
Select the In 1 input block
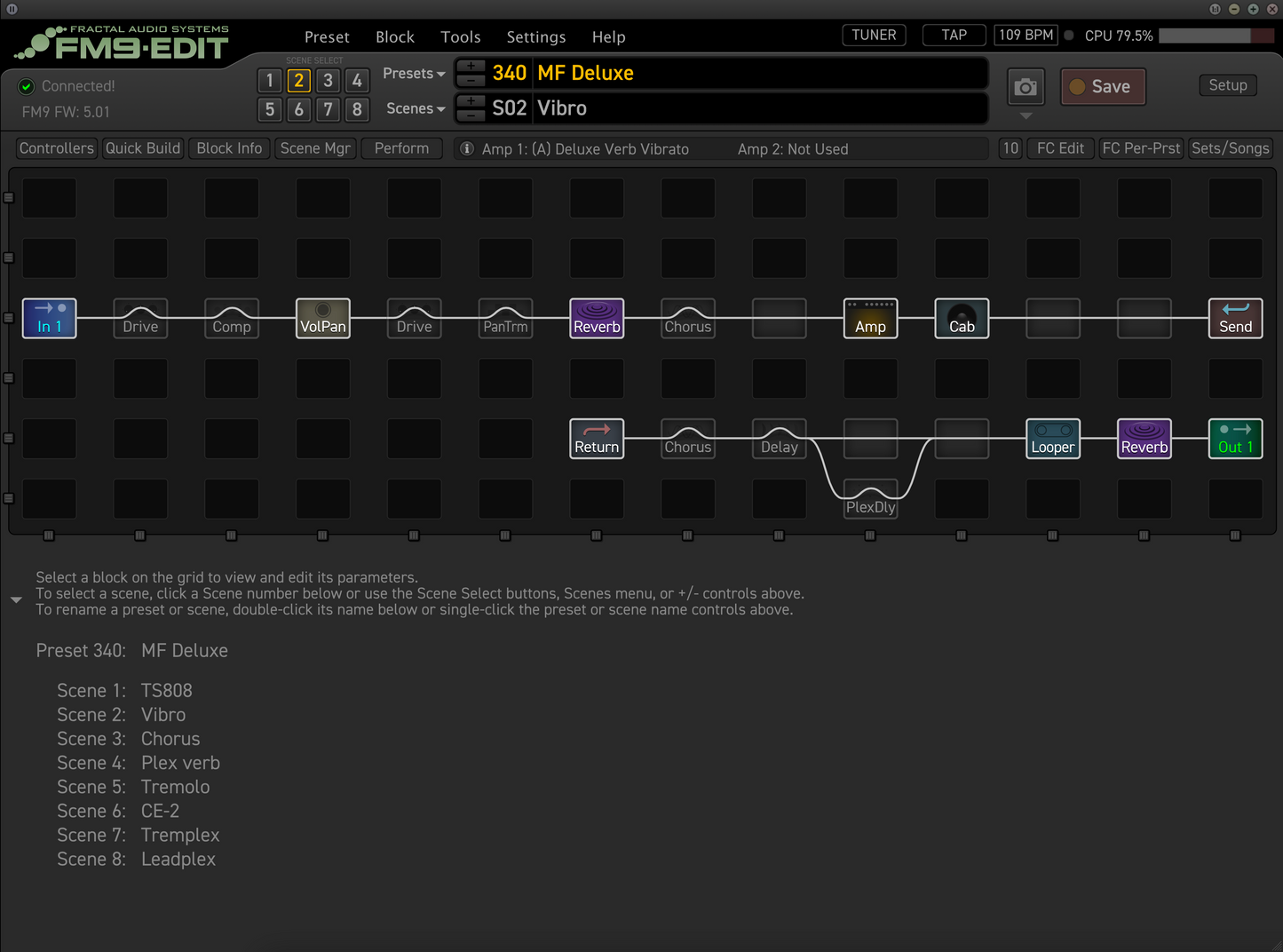coord(49,318)
